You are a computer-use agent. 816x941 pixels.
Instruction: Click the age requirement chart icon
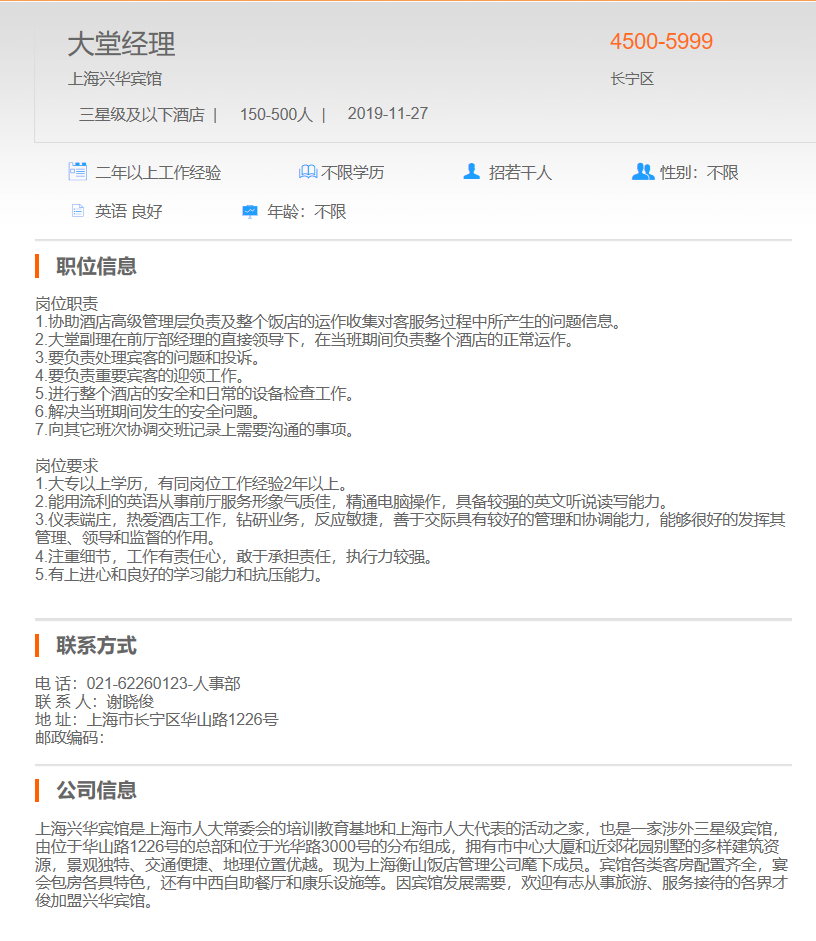(250, 212)
